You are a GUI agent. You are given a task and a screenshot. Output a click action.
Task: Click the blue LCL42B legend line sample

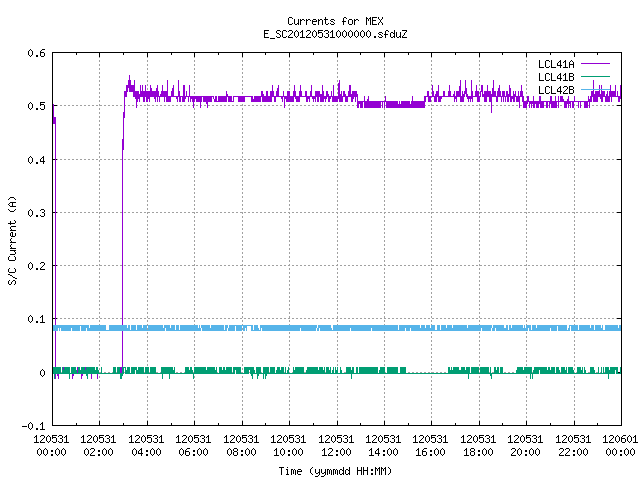595,89
